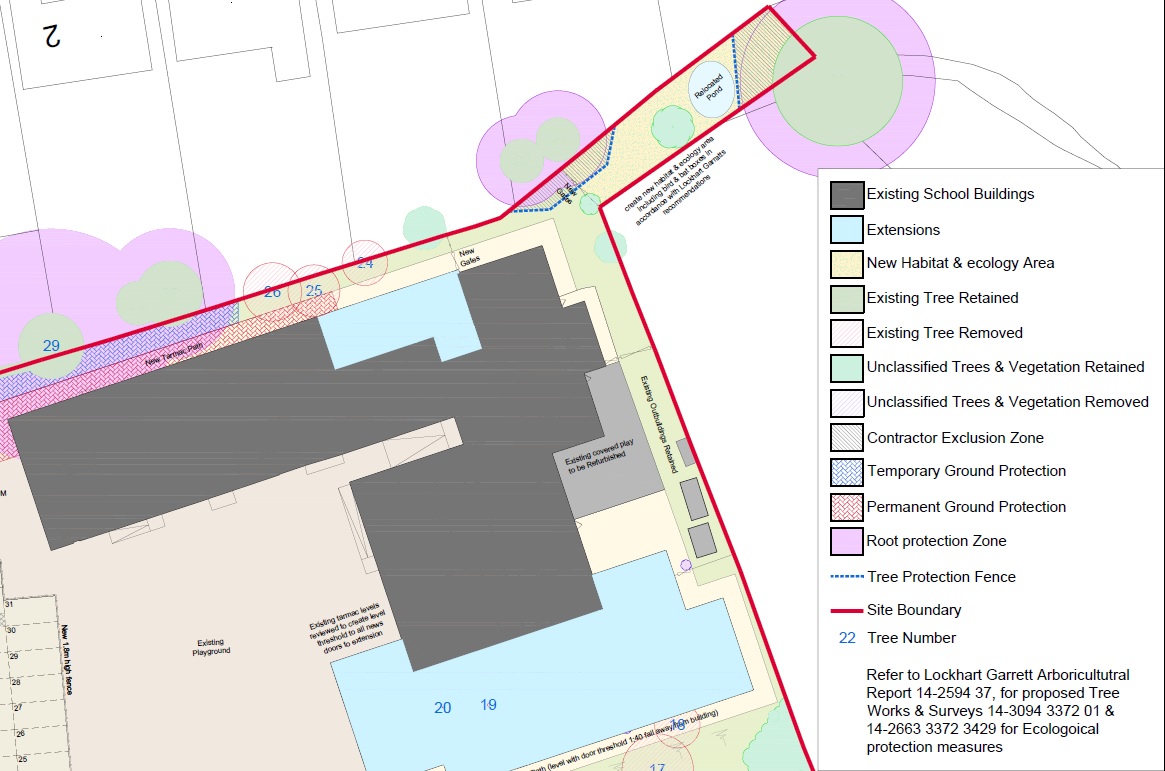Select the Root protection Zone purple swatch
Viewport: 1165px width, 771px height.
[x=847, y=541]
